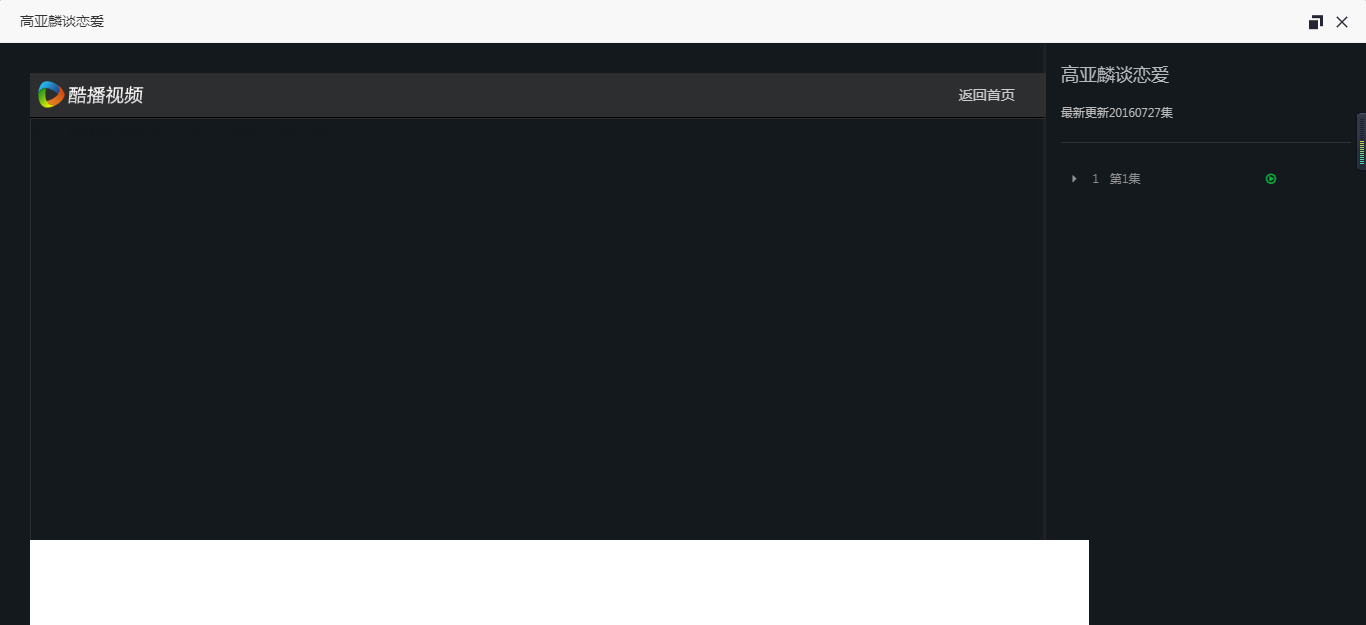
Task: Click the empty space in the 酷播视频 header bar
Action: click(550, 95)
